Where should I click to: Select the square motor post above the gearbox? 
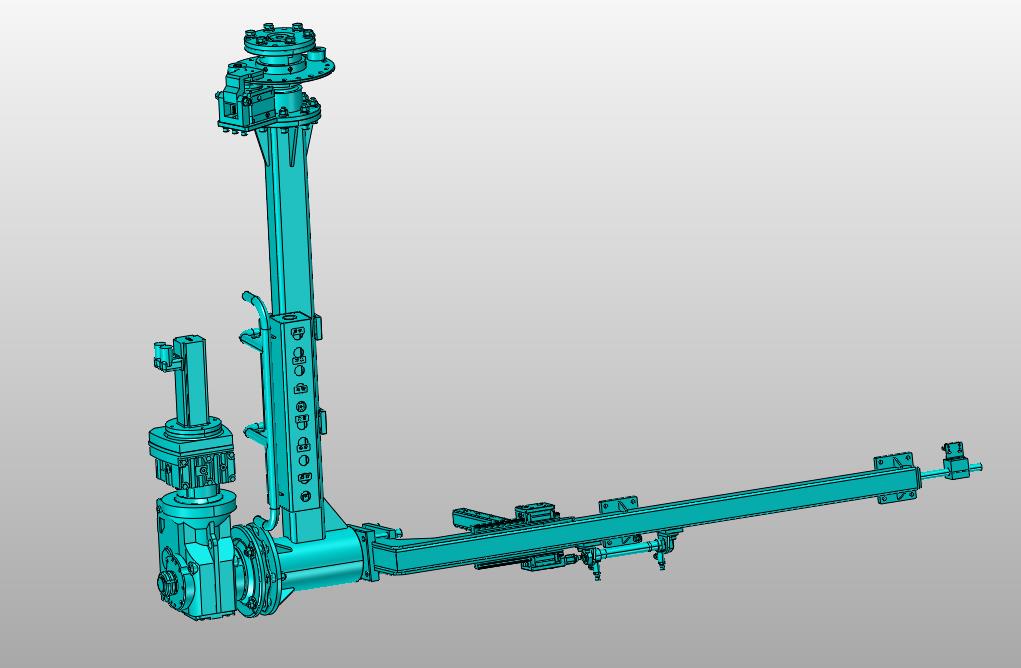click(x=191, y=381)
